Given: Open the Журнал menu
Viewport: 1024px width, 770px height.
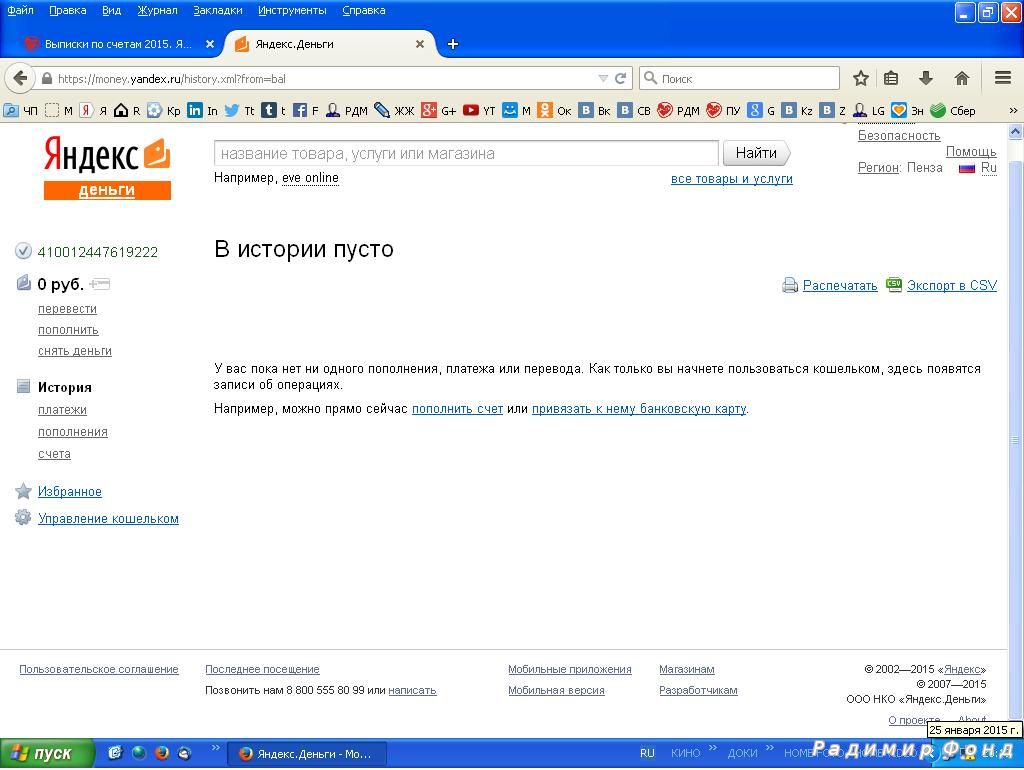Looking at the screenshot, I should coord(157,10).
